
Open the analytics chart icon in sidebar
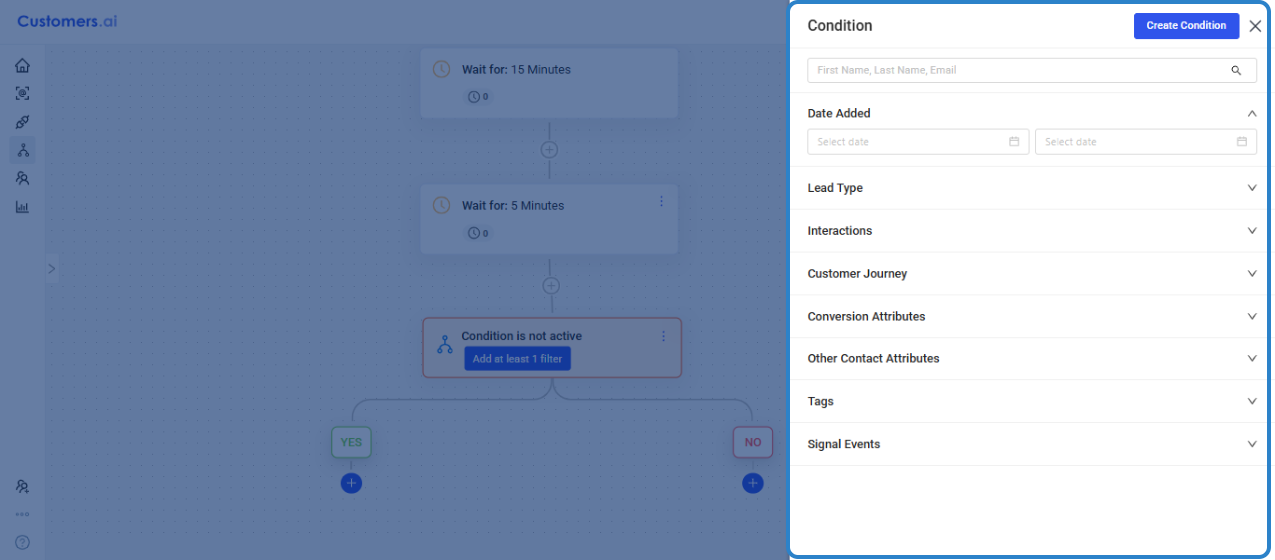point(22,207)
